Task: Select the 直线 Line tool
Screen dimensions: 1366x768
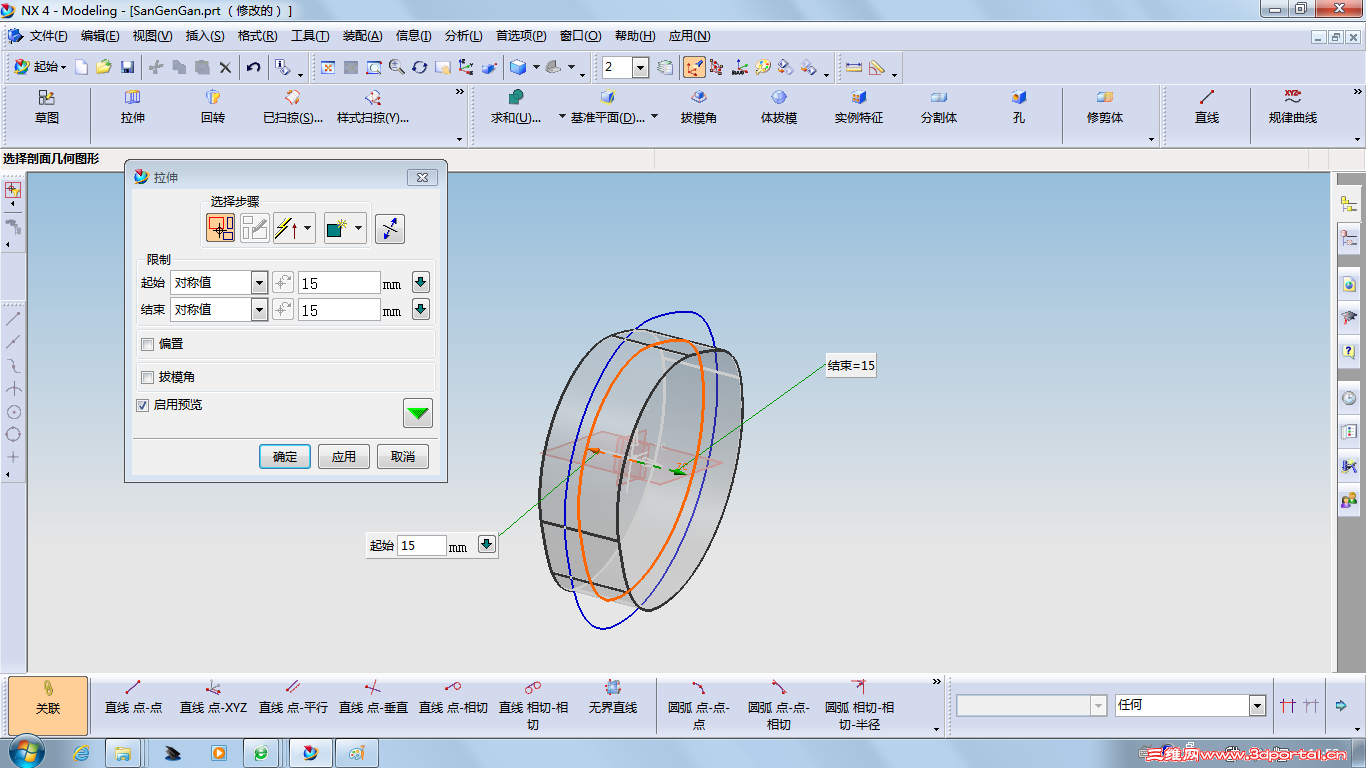Action: point(1207,107)
